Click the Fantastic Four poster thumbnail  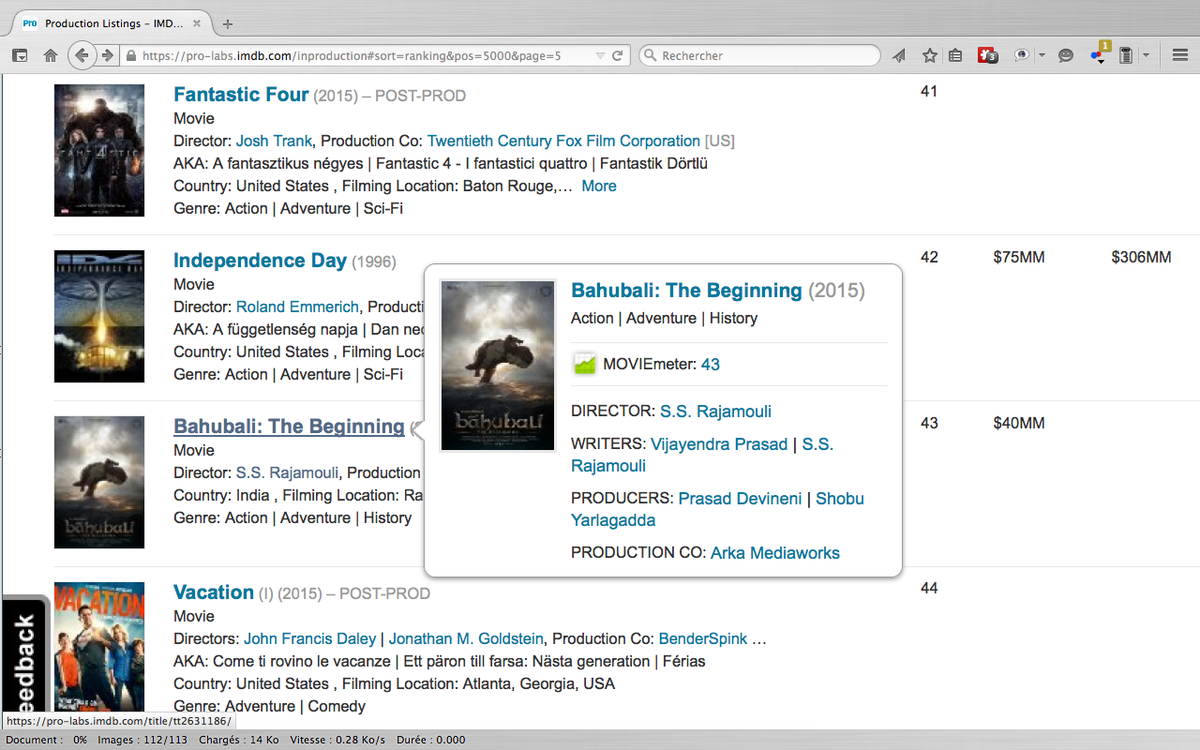(x=99, y=150)
